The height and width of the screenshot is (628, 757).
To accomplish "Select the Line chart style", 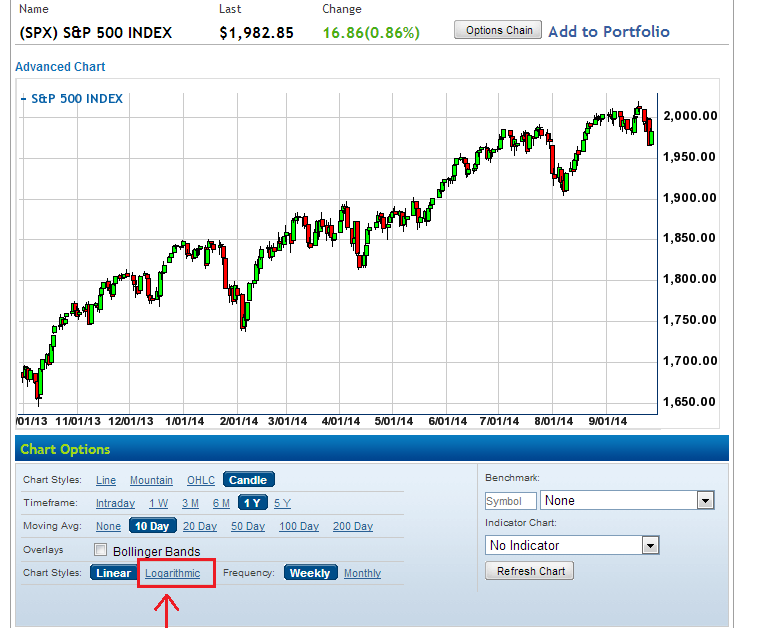I will [x=106, y=480].
